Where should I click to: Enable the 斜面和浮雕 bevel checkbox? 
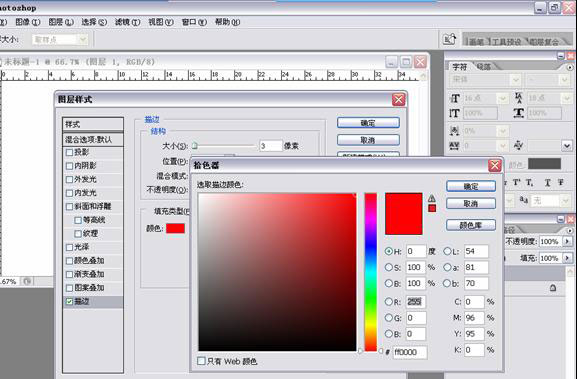click(x=69, y=206)
